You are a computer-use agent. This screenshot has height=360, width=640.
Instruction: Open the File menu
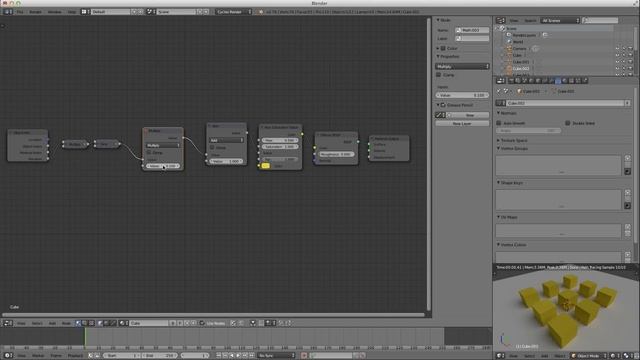20,12
